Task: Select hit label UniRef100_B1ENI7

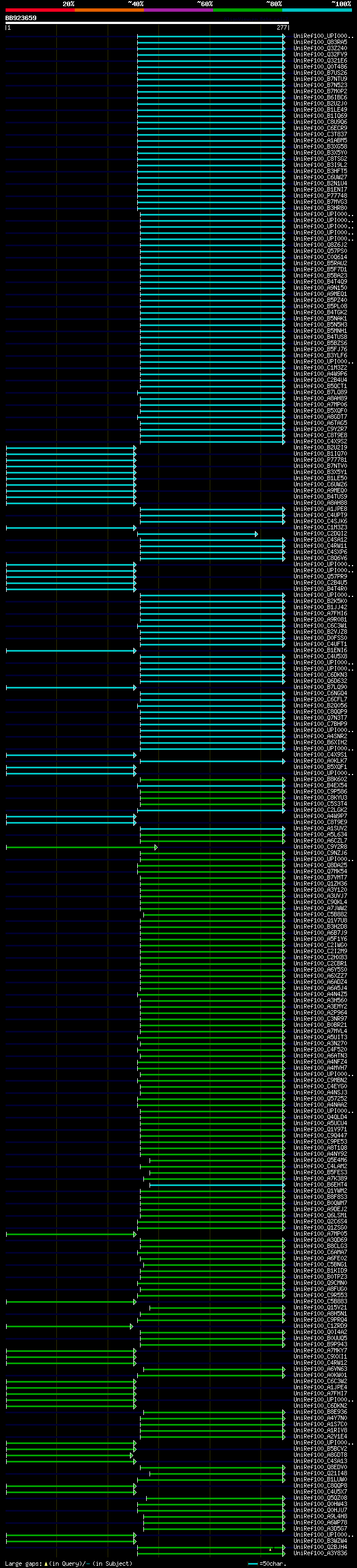Action: pyautogui.click(x=321, y=189)
